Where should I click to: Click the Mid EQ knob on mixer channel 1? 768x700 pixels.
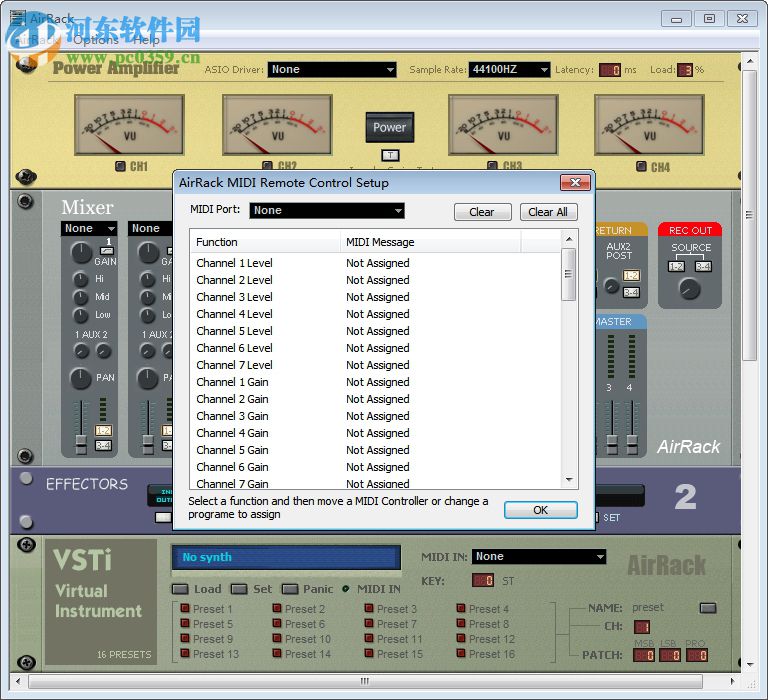pyautogui.click(x=80, y=297)
